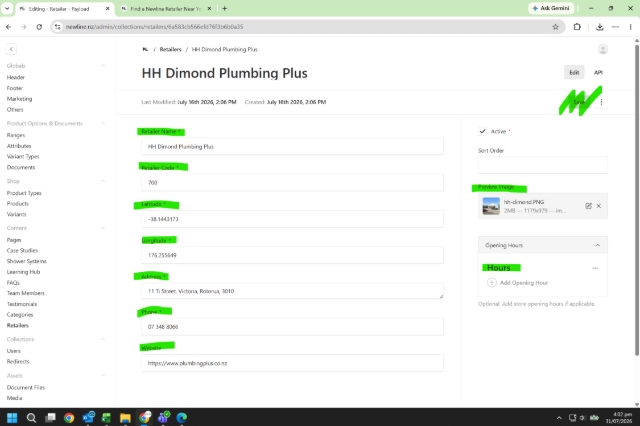The height and width of the screenshot is (426, 640).
Task: Click the Longitude input field
Action: (292, 255)
